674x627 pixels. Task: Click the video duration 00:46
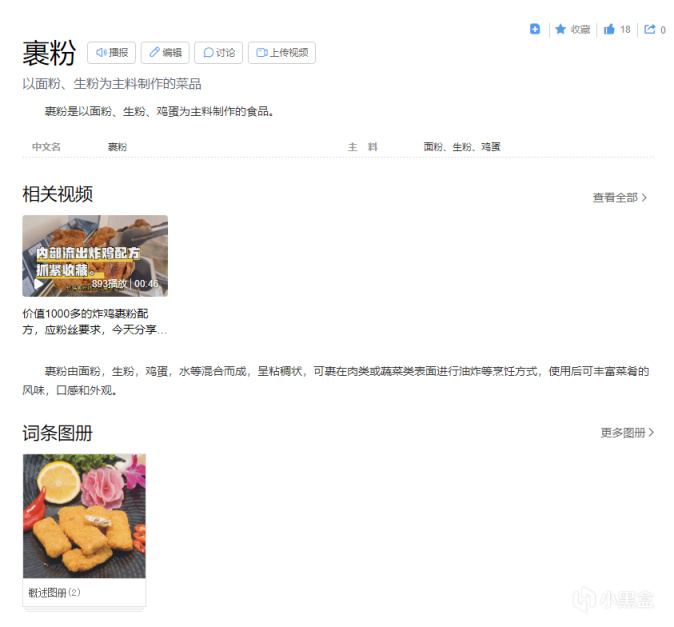coord(146,284)
